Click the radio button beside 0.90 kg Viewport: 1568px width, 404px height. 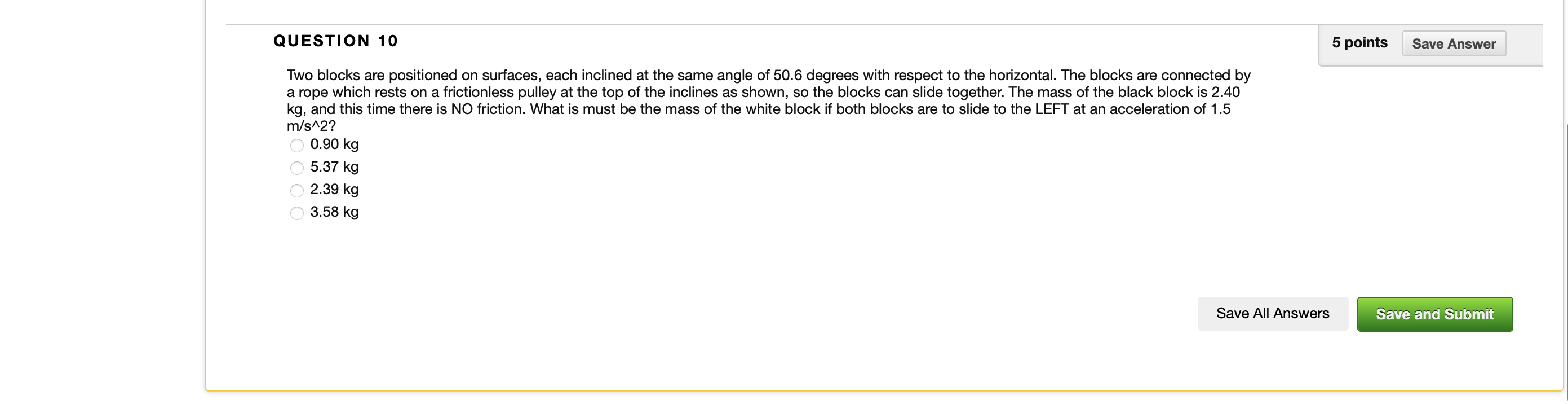pos(296,145)
